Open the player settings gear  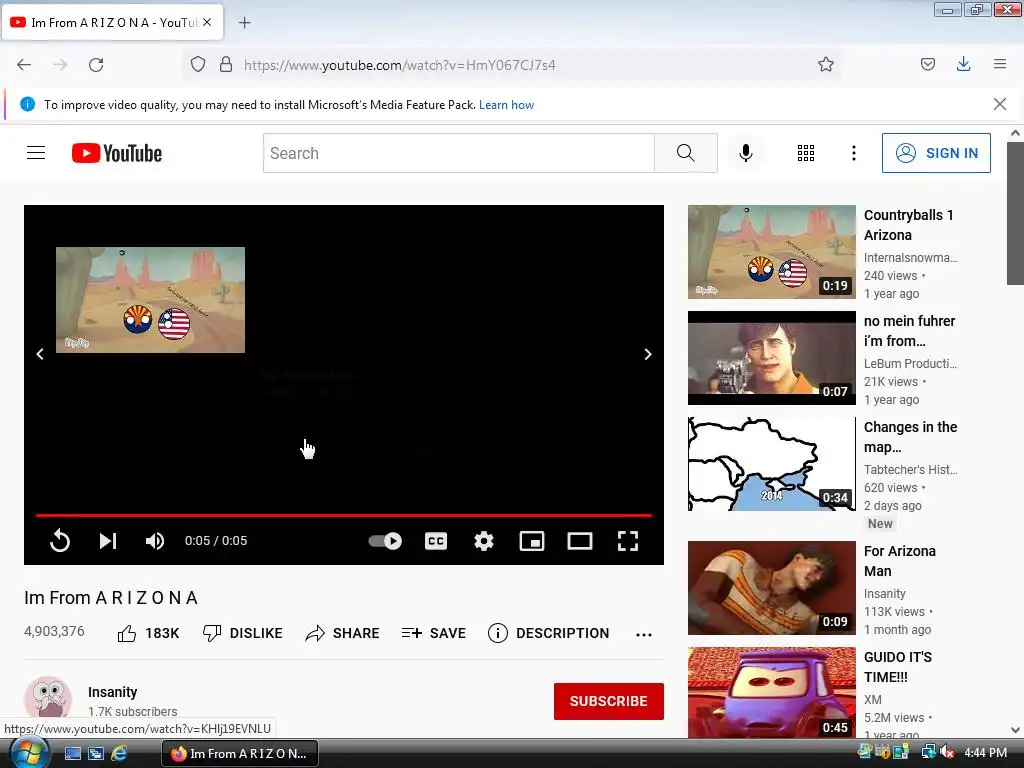(484, 541)
